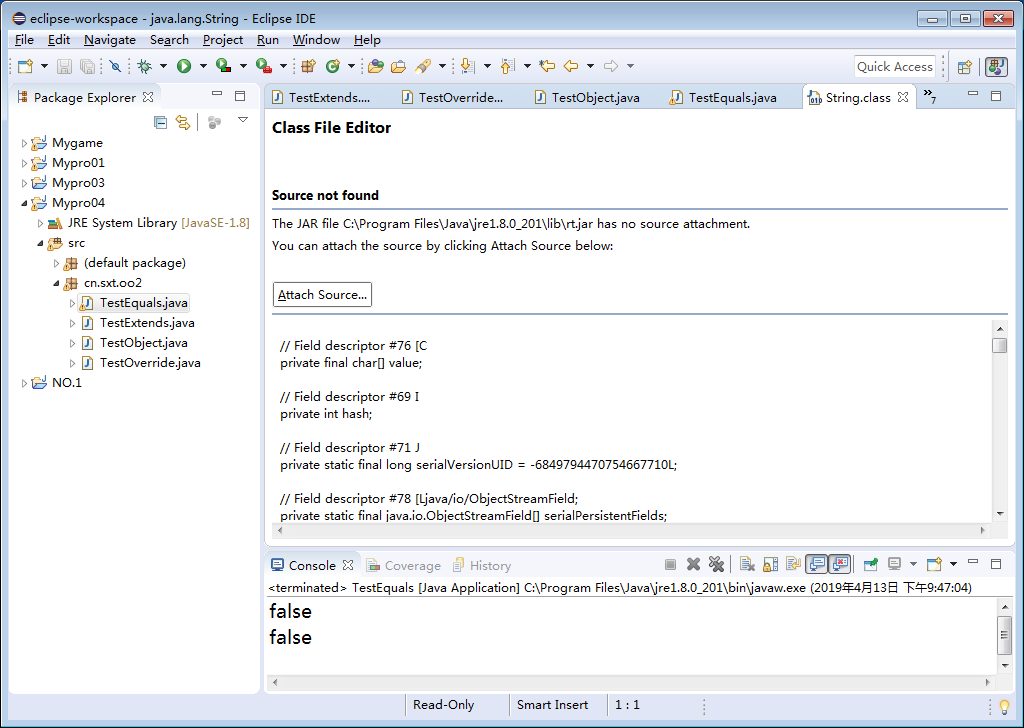Navigate Back with yellow left arrow
Viewport: 1024px width, 728px height.
pos(571,66)
